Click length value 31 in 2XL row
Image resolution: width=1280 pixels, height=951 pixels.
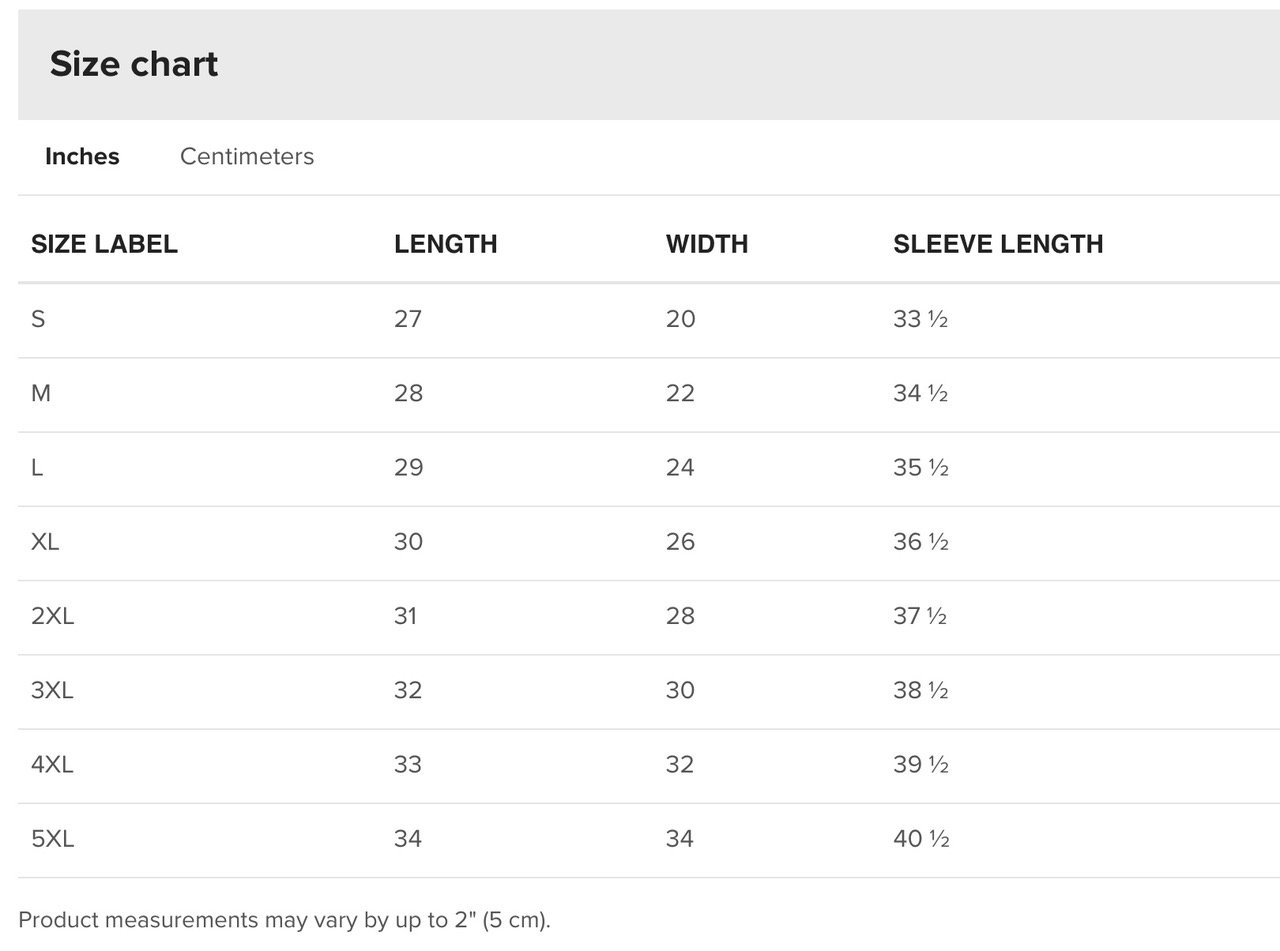coord(405,616)
